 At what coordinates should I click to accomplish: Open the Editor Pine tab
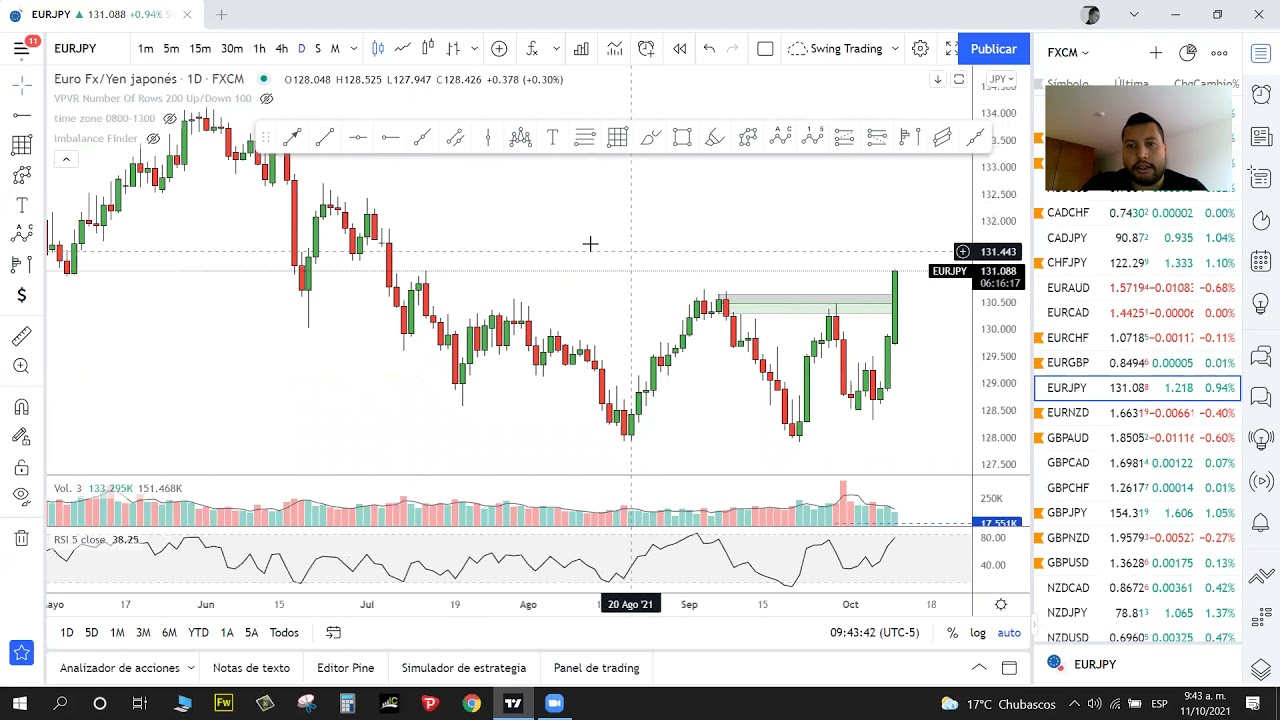pyautogui.click(x=345, y=668)
